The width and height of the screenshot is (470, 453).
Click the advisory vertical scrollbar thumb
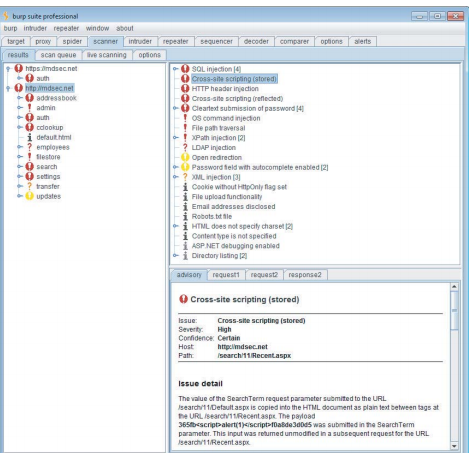454,311
